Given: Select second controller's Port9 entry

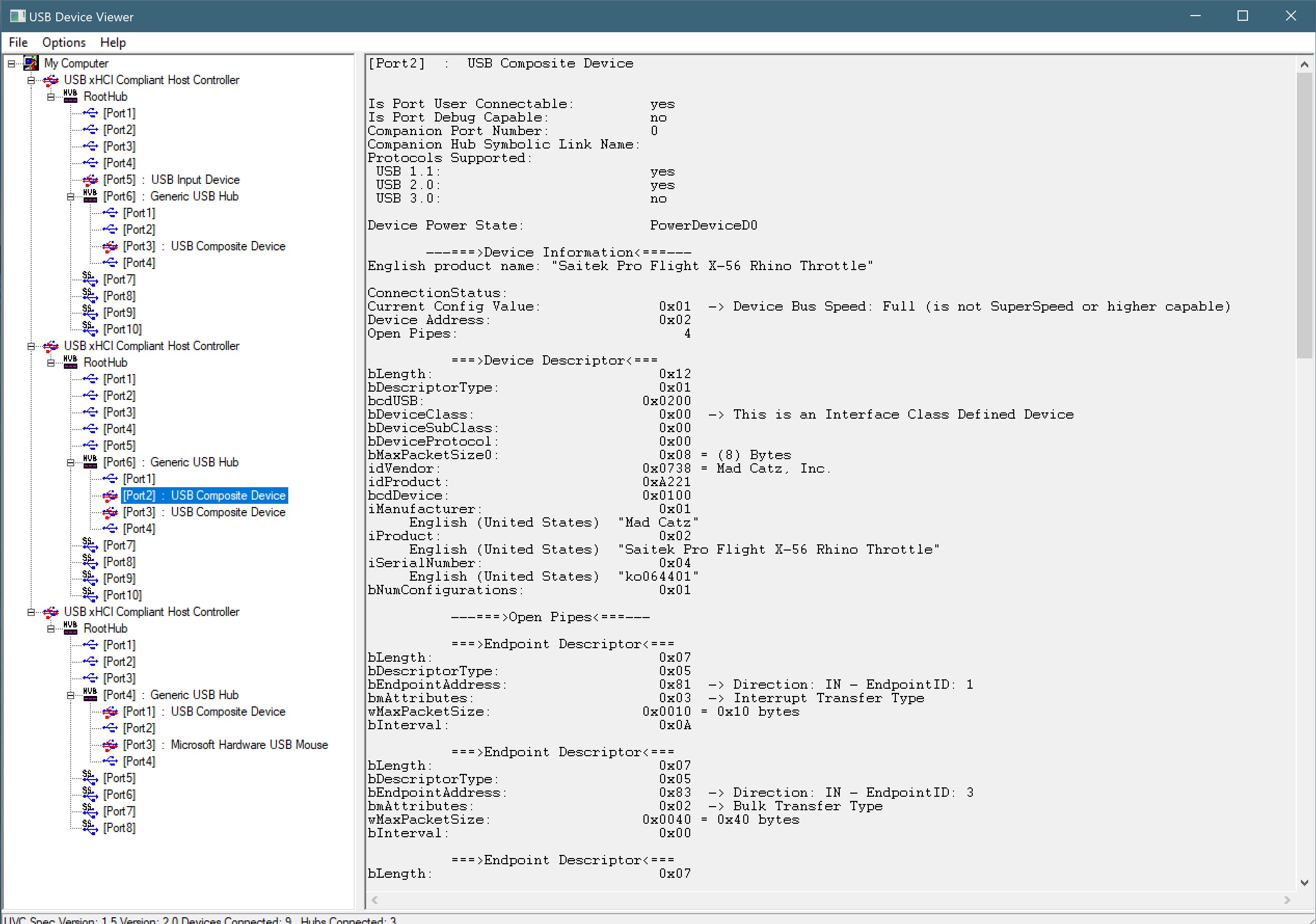Looking at the screenshot, I should point(119,579).
